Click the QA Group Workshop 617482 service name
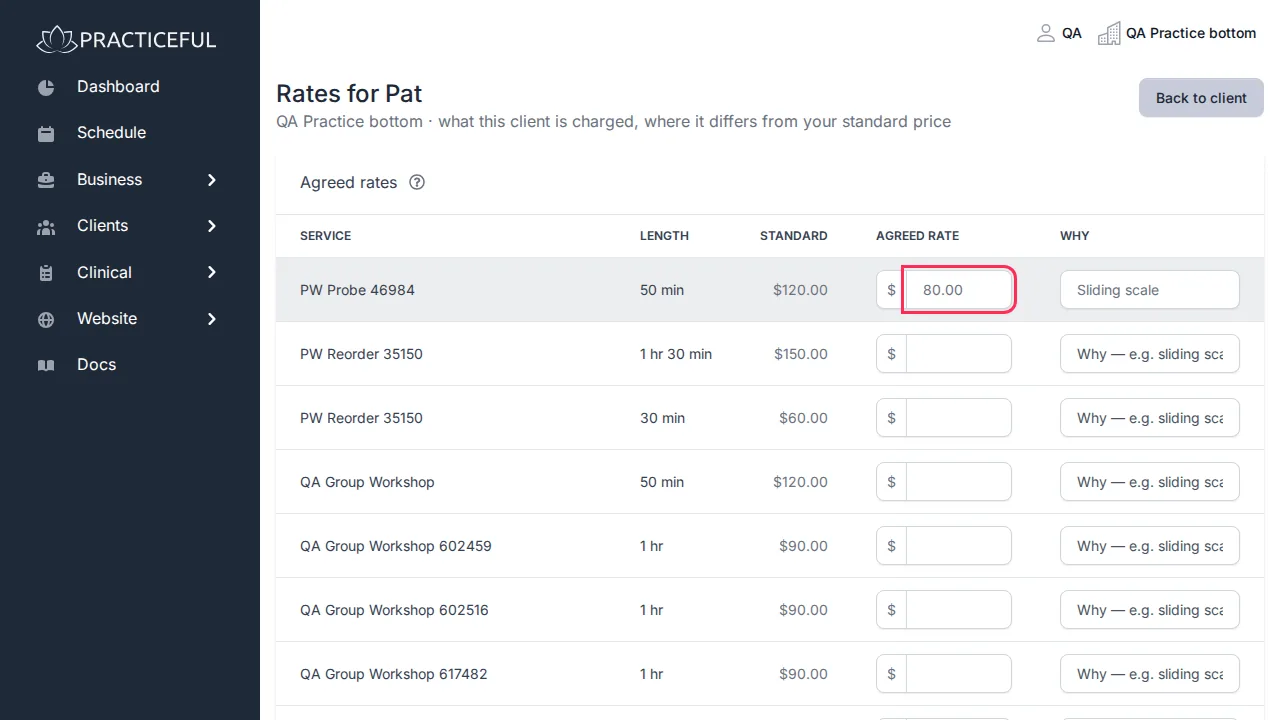This screenshot has width=1280, height=720. click(394, 674)
